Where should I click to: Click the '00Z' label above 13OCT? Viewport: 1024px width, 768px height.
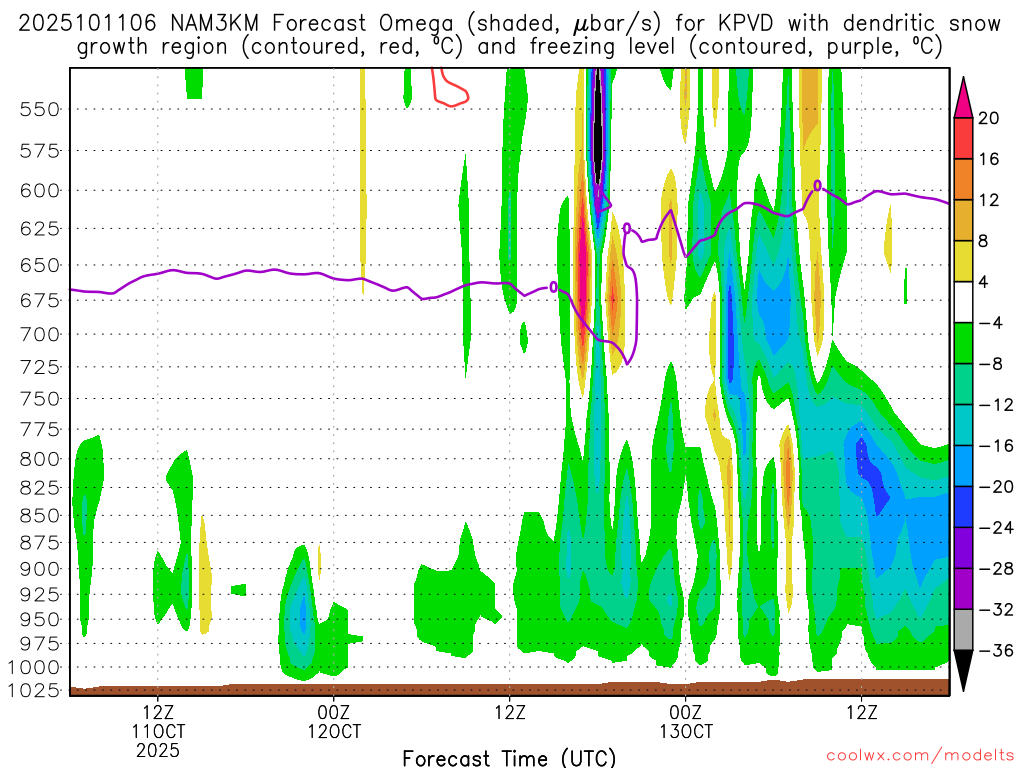pyautogui.click(x=686, y=712)
